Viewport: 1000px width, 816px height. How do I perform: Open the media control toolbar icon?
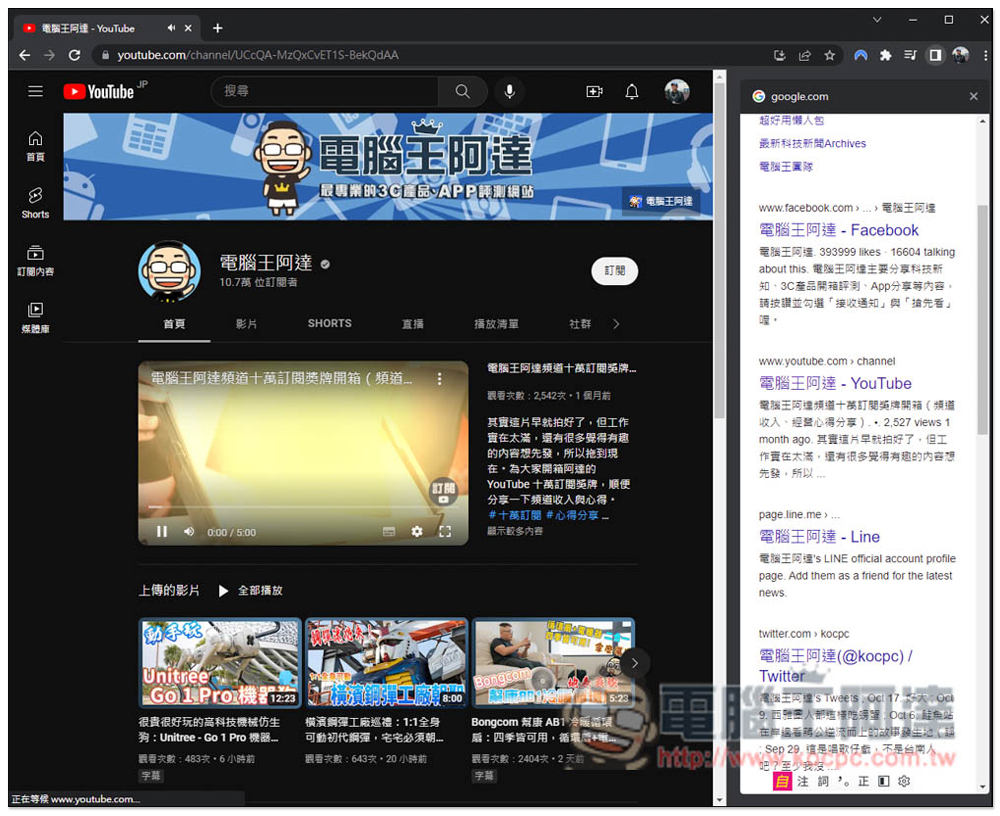pos(910,56)
